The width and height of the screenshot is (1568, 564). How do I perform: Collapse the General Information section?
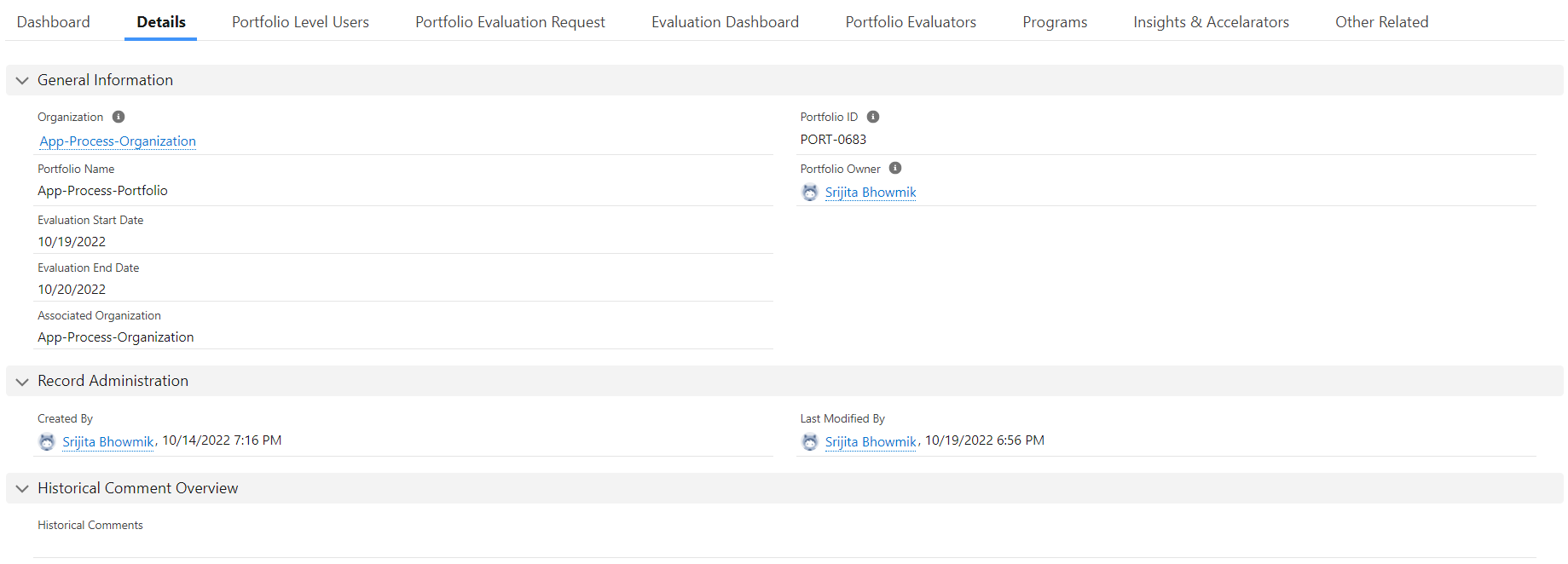click(22, 80)
